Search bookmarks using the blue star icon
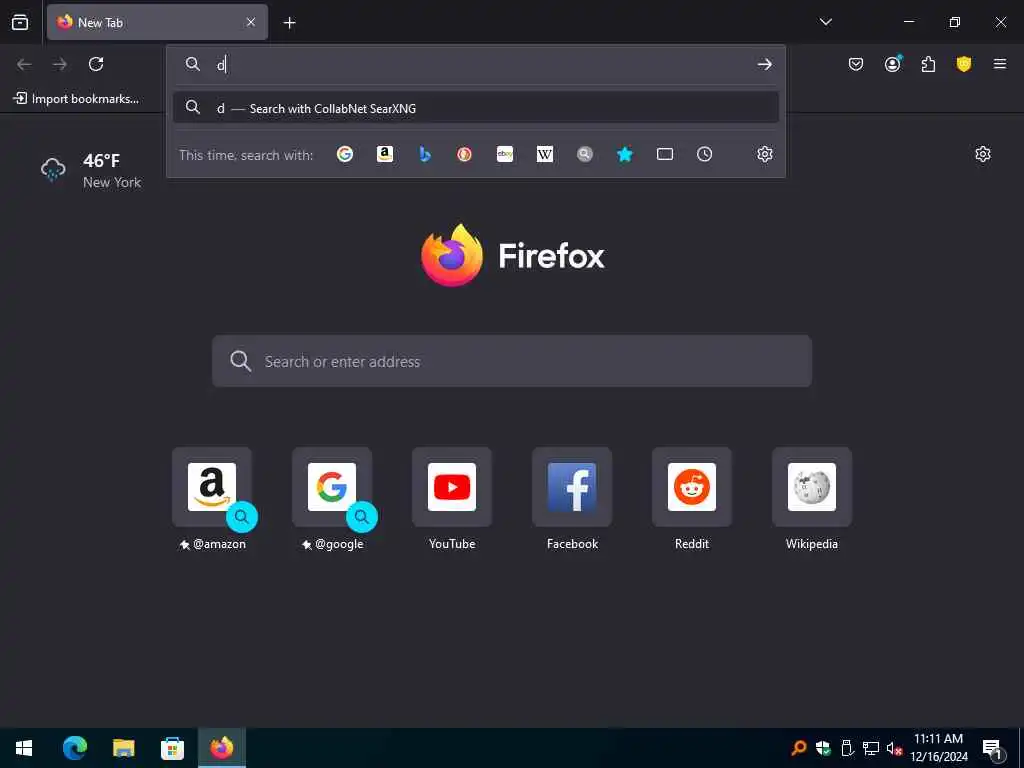1024x768 pixels. pyautogui.click(x=625, y=154)
